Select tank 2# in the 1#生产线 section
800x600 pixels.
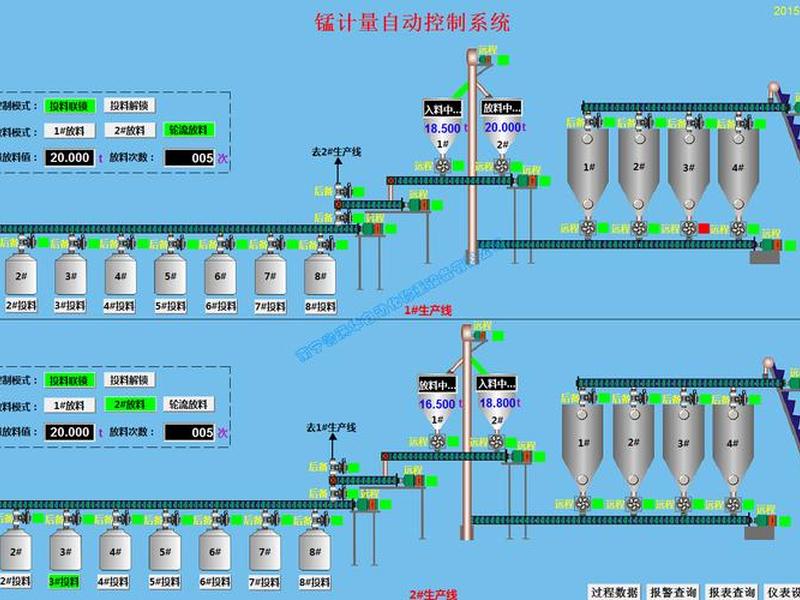click(21, 275)
